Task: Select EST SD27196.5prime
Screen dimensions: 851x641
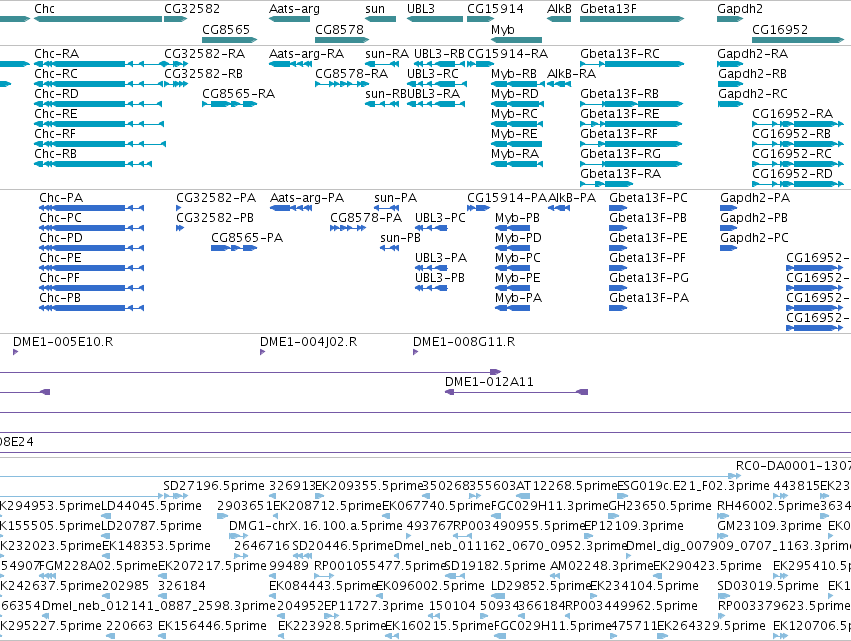Action: (x=176, y=496)
